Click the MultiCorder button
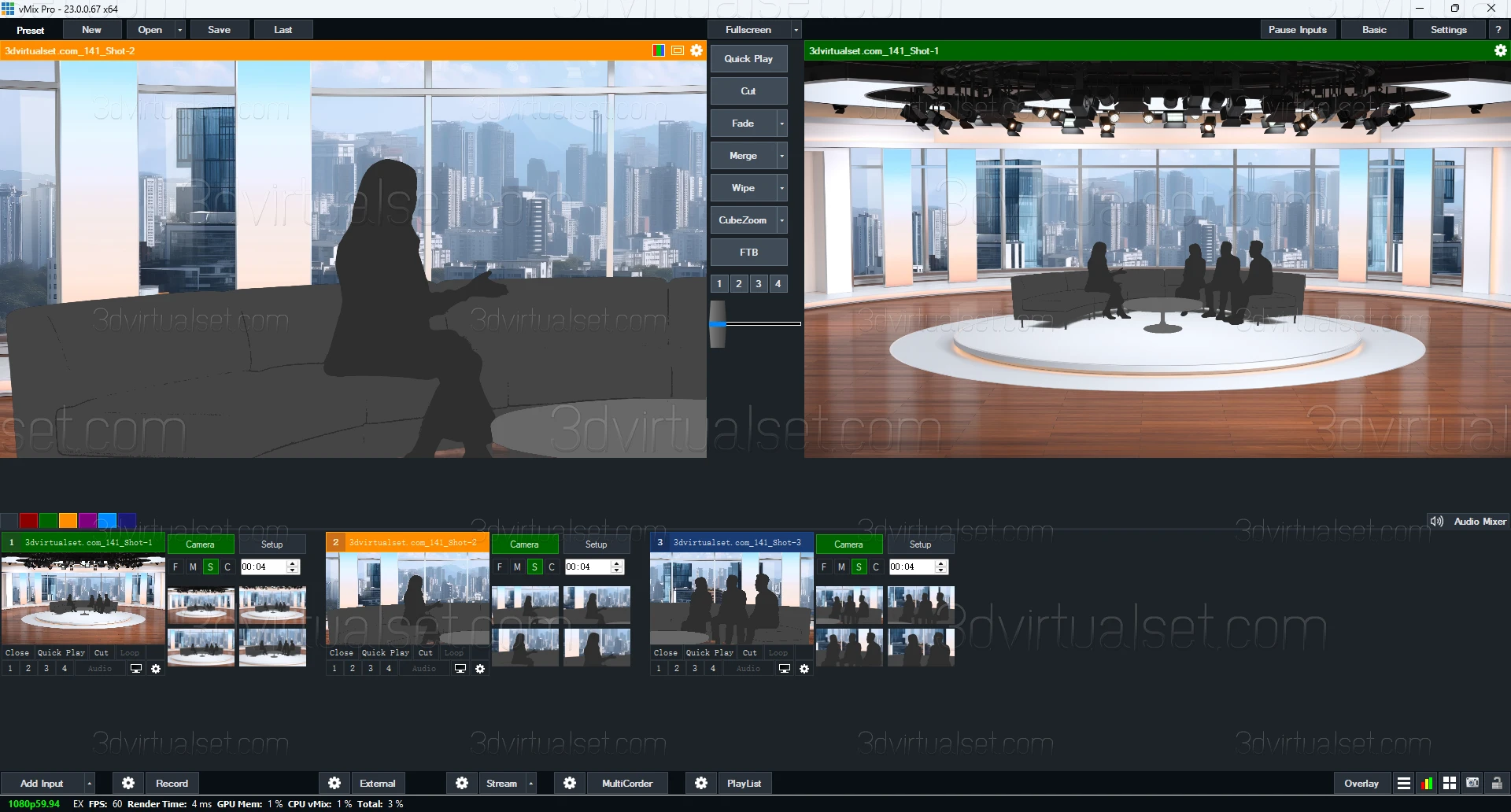Screen dimensions: 1511x812 pyautogui.click(x=626, y=783)
